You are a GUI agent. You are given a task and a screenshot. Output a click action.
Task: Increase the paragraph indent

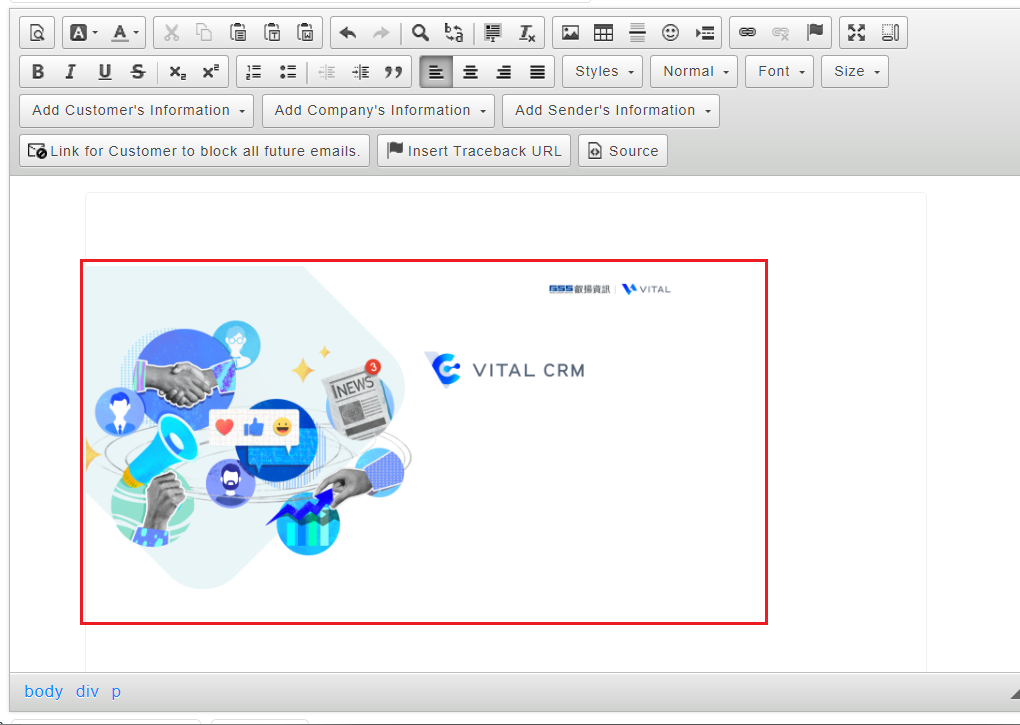point(360,72)
